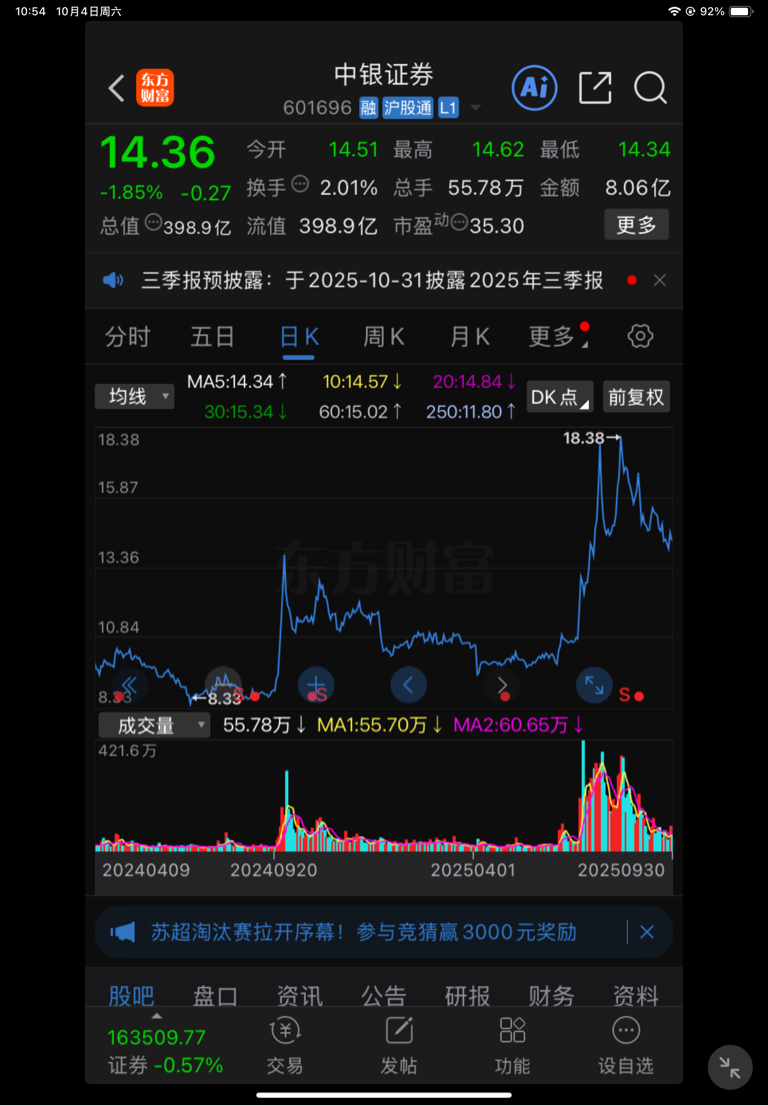
Task: Tap the share export icon
Action: pyautogui.click(x=595, y=87)
